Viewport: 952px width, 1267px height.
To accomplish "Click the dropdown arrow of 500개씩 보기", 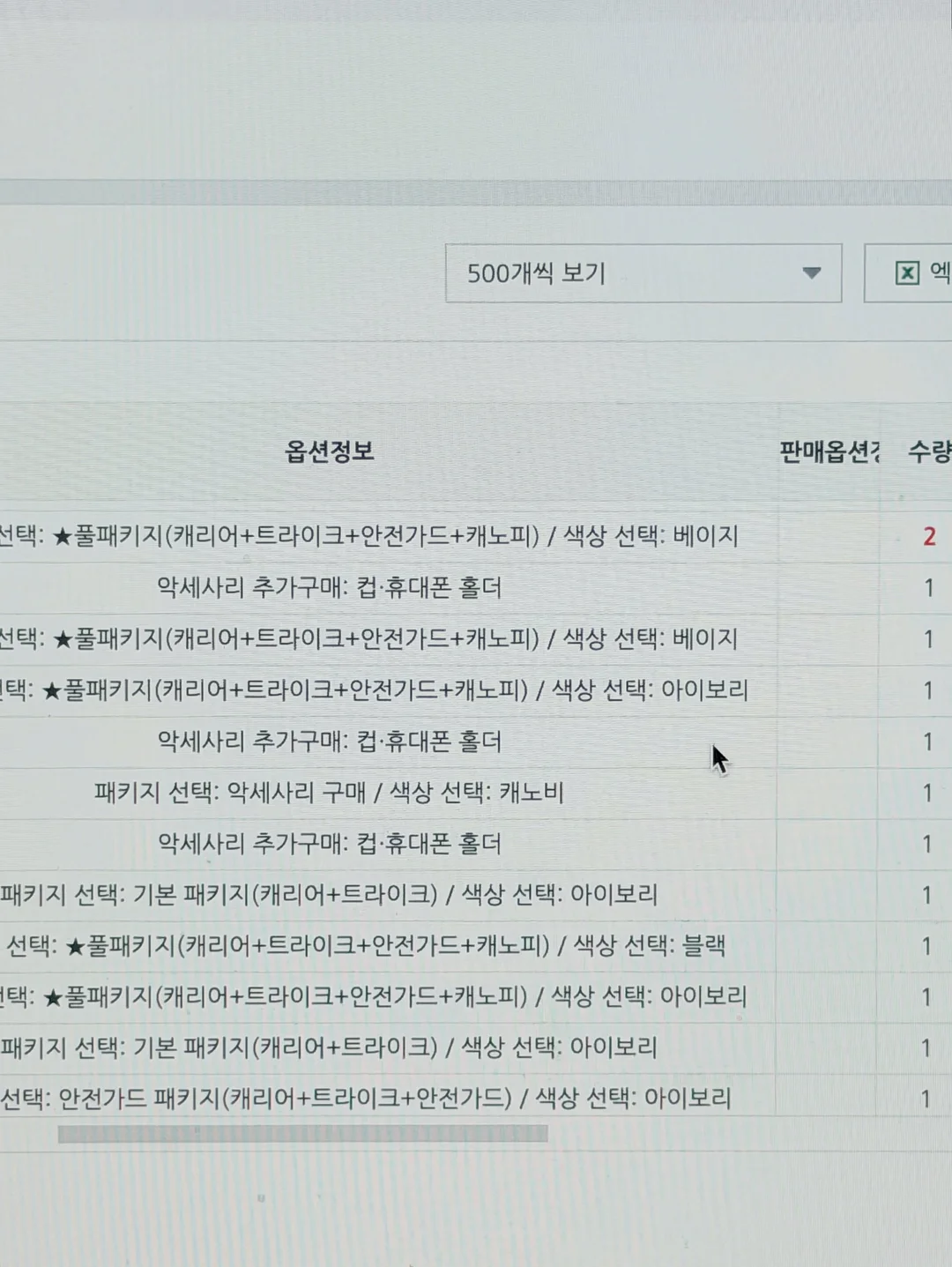I will point(812,273).
